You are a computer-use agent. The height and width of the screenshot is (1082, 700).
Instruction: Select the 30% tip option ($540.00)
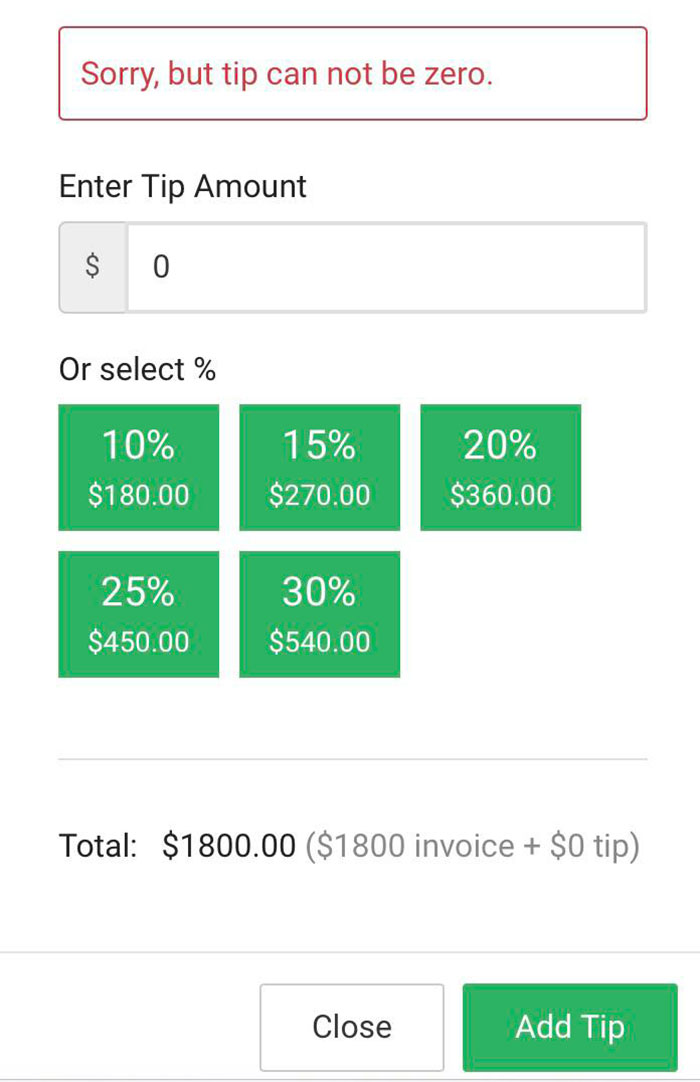pos(319,613)
